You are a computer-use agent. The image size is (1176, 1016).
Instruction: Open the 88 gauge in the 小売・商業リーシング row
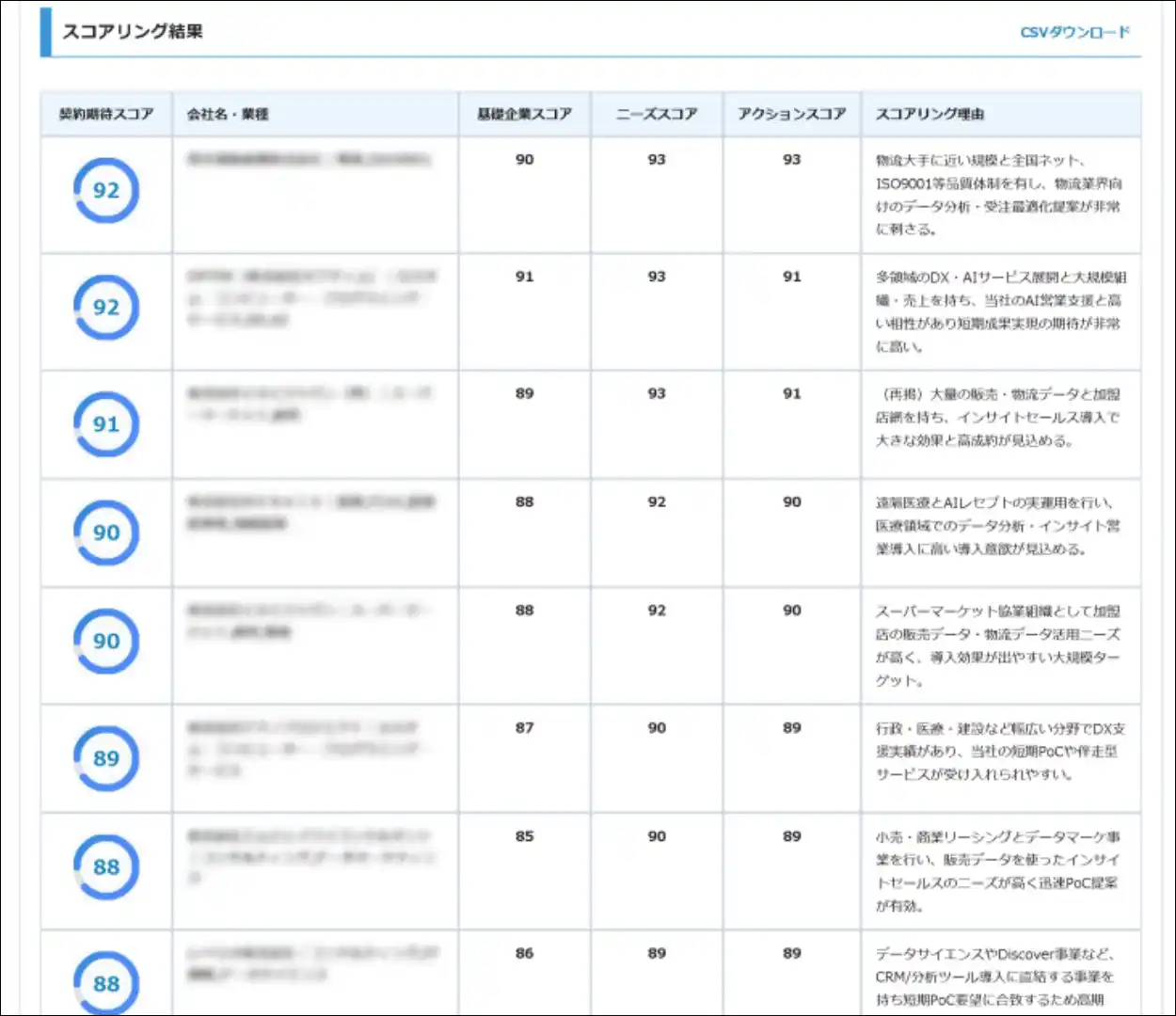[106, 866]
